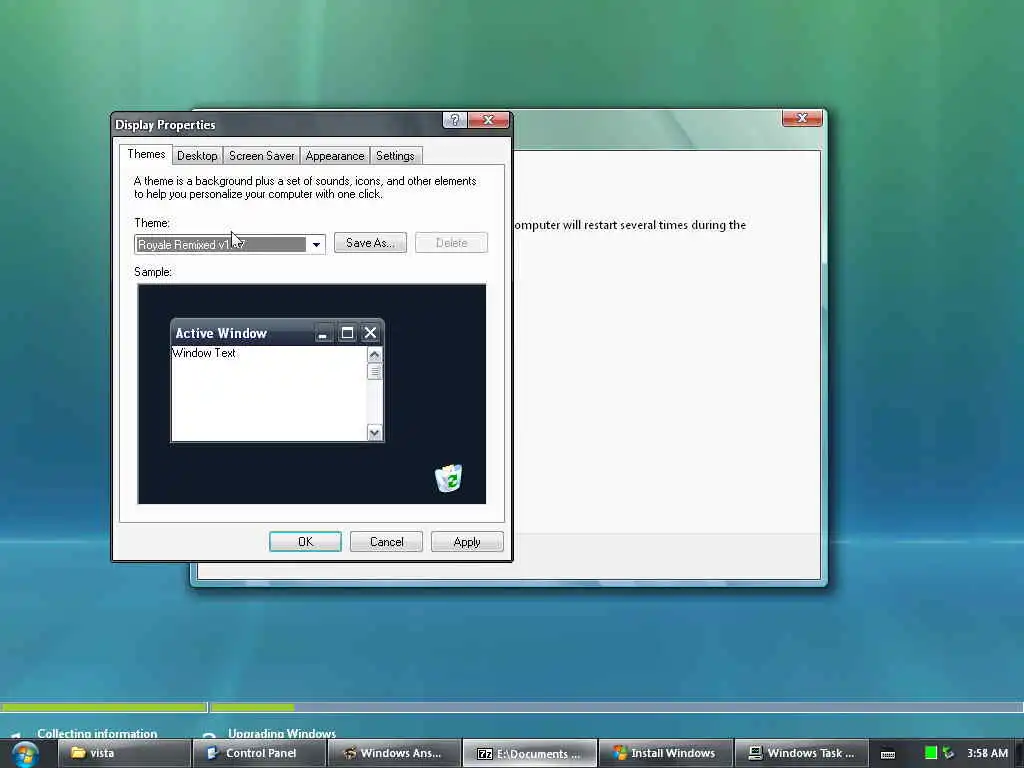
Task: Switch to Windows Ans... taskbar button
Action: tap(395, 753)
